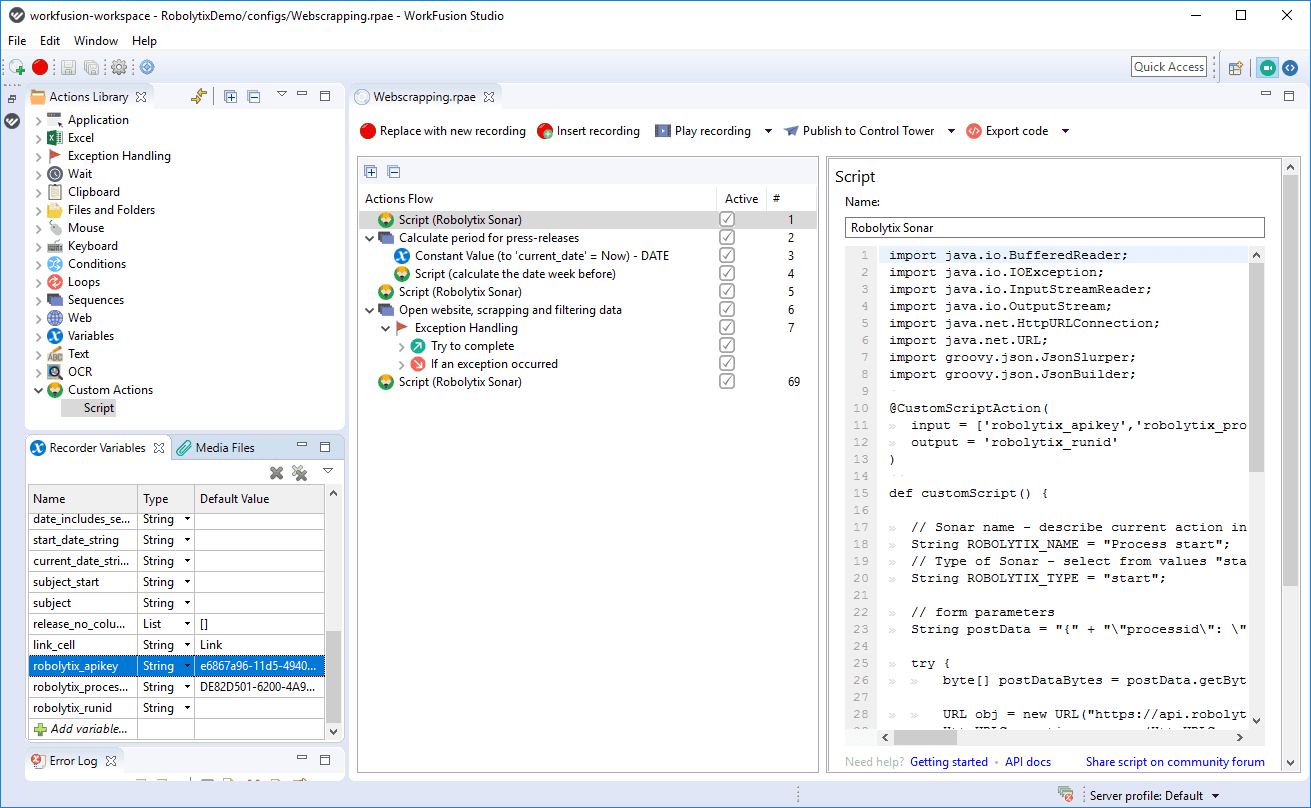Image resolution: width=1311 pixels, height=808 pixels.
Task: Click Replace with new recording
Action: pos(442,131)
